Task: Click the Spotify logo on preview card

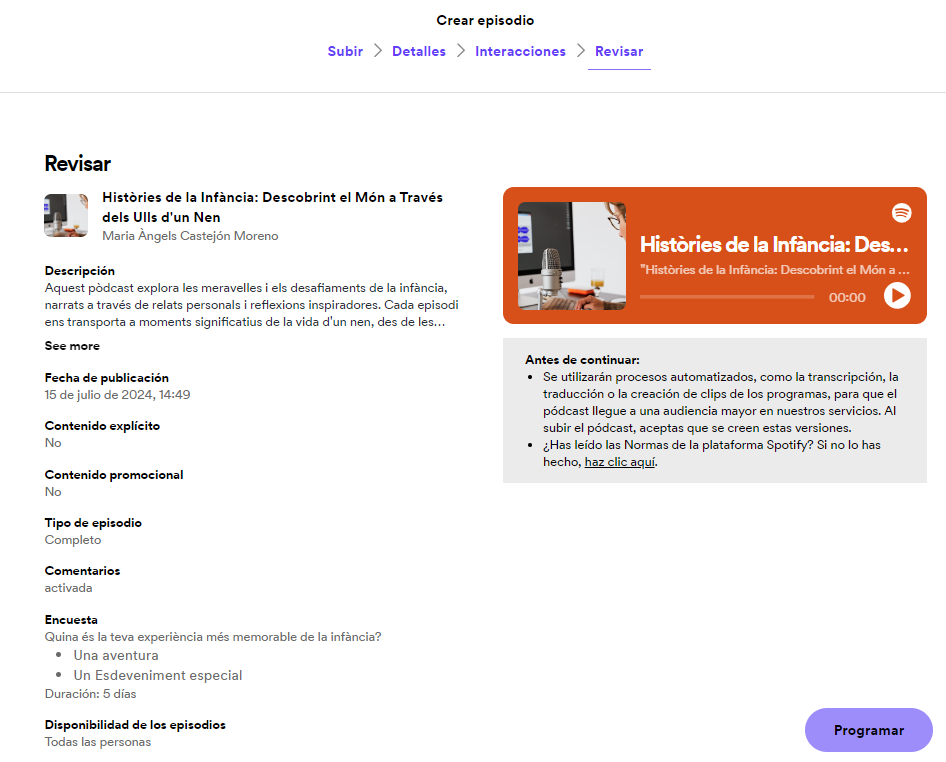Action: point(901,212)
